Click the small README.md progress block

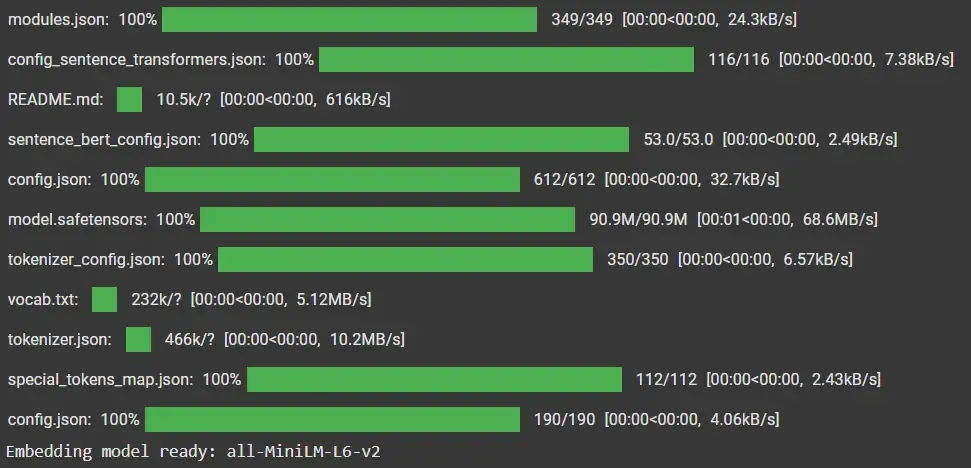point(129,100)
